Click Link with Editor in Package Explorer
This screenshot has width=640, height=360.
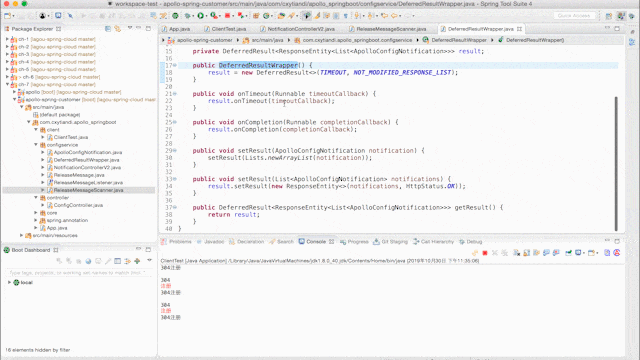point(118,29)
